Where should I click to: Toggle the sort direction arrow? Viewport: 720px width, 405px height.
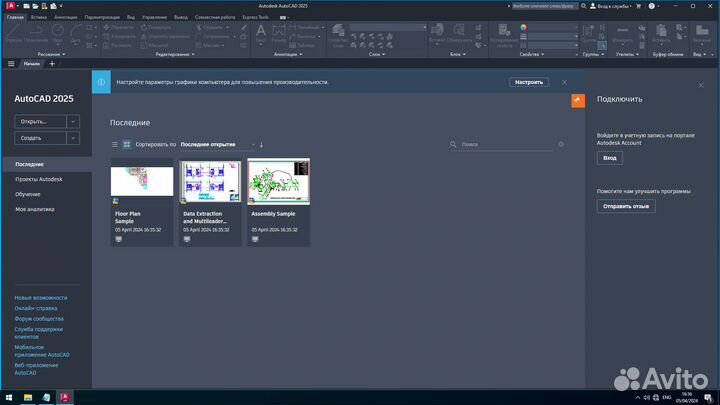tap(261, 145)
